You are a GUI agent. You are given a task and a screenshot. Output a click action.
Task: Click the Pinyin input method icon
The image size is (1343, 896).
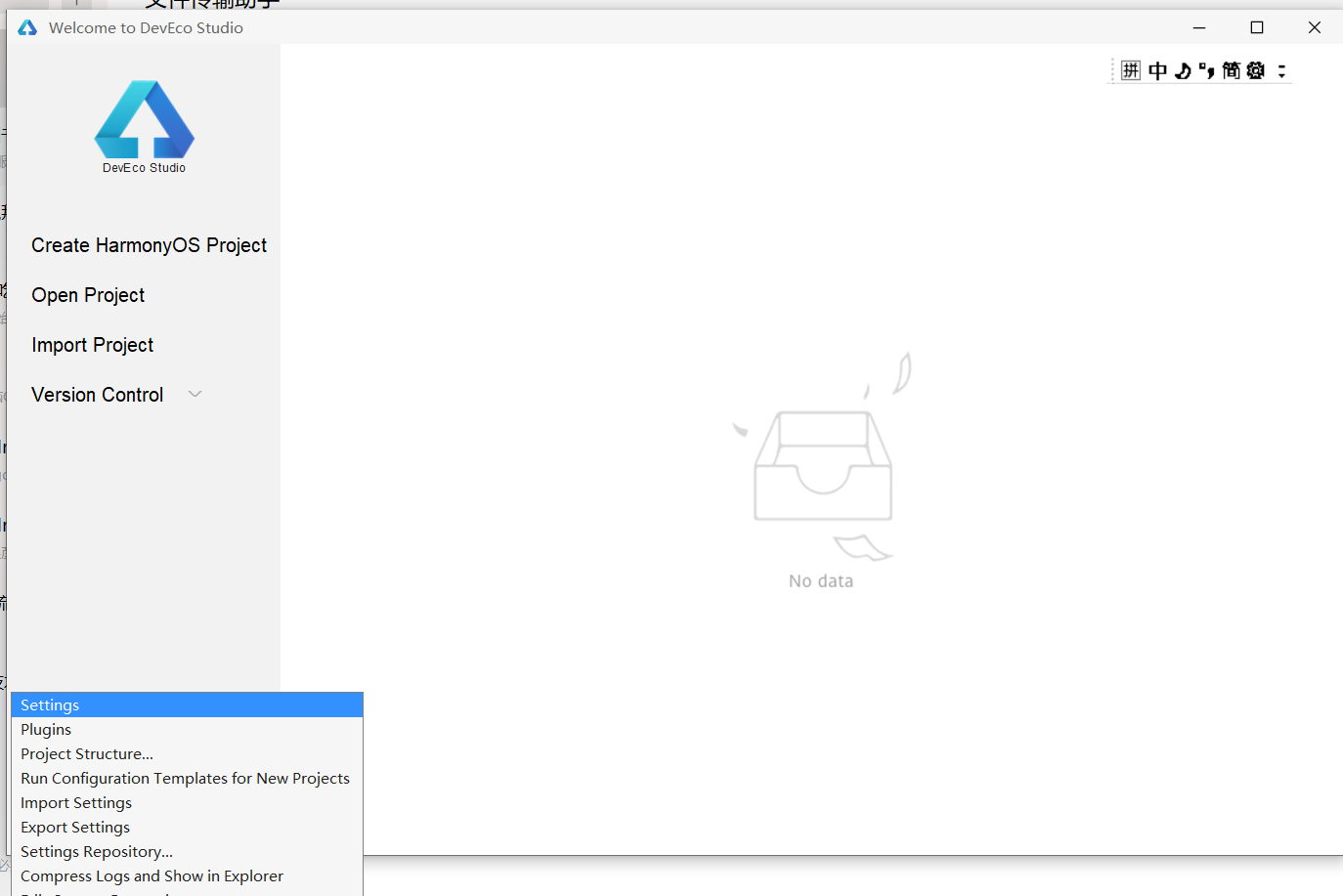click(1131, 70)
